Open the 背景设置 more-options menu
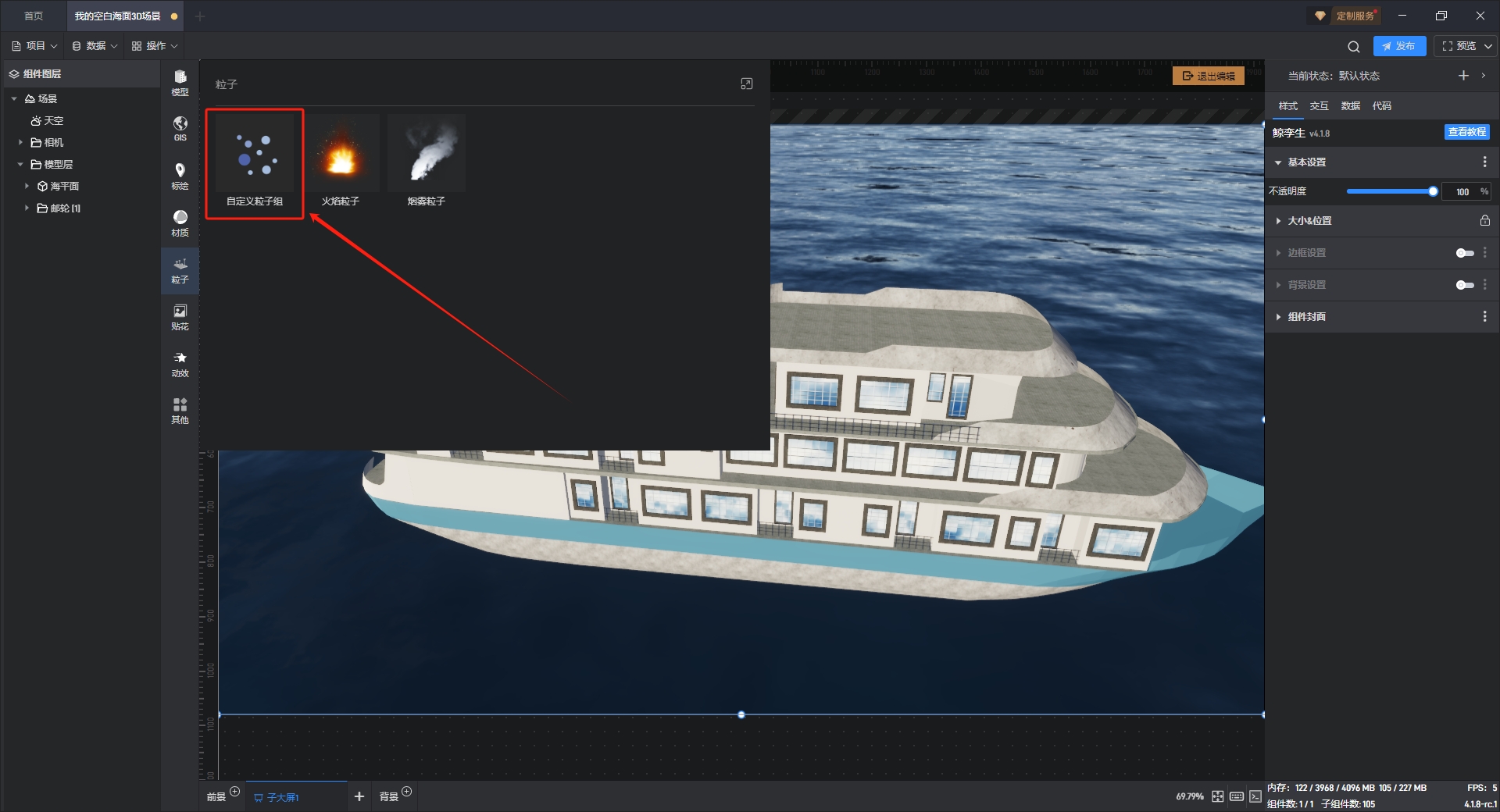 coord(1485,284)
